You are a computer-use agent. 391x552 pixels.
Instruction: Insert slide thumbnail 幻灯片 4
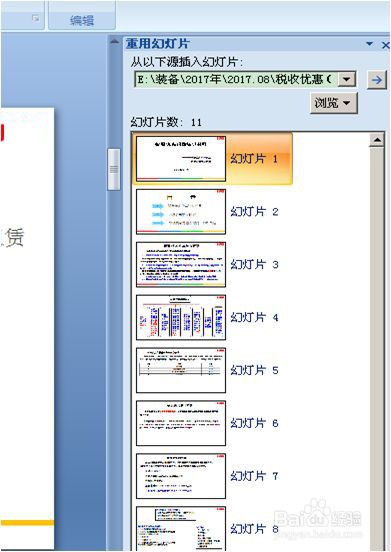pyautogui.click(x=181, y=317)
